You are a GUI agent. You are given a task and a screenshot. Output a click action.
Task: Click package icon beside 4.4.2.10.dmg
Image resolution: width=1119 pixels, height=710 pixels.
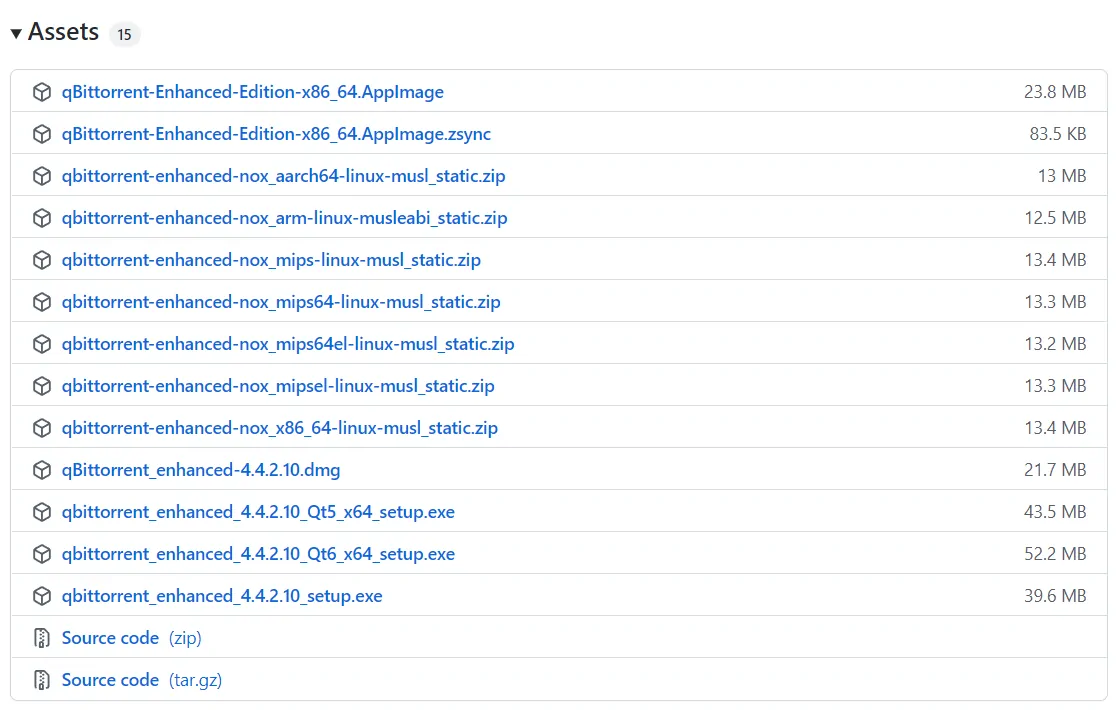click(42, 470)
